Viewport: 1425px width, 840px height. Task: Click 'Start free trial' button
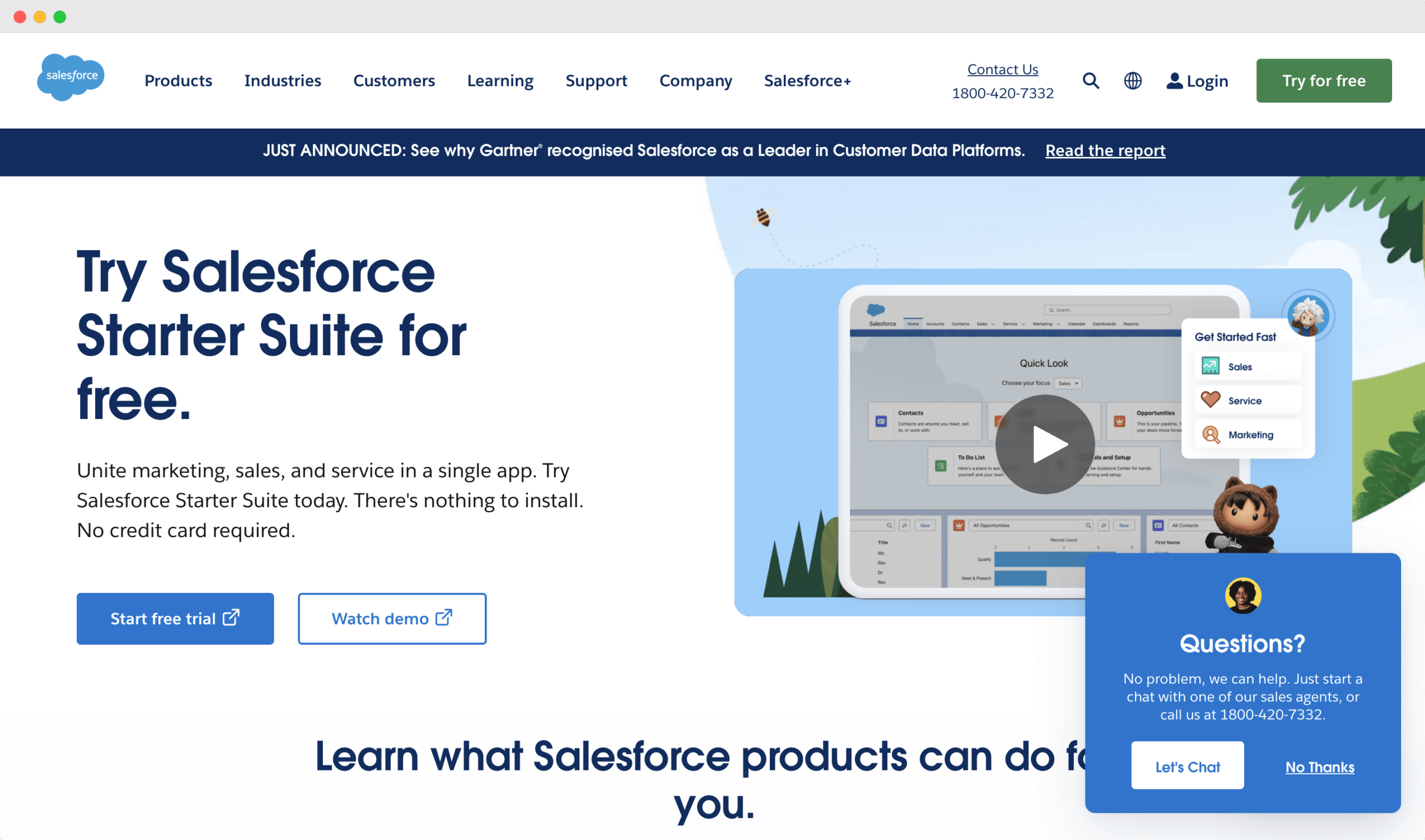point(175,618)
